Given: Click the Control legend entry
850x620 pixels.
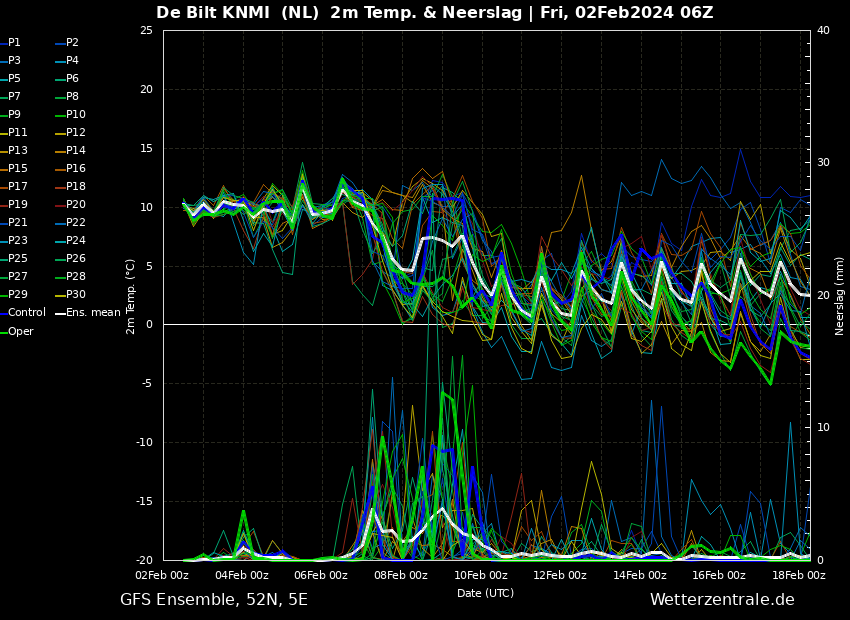Looking at the screenshot, I should pos(27,313).
